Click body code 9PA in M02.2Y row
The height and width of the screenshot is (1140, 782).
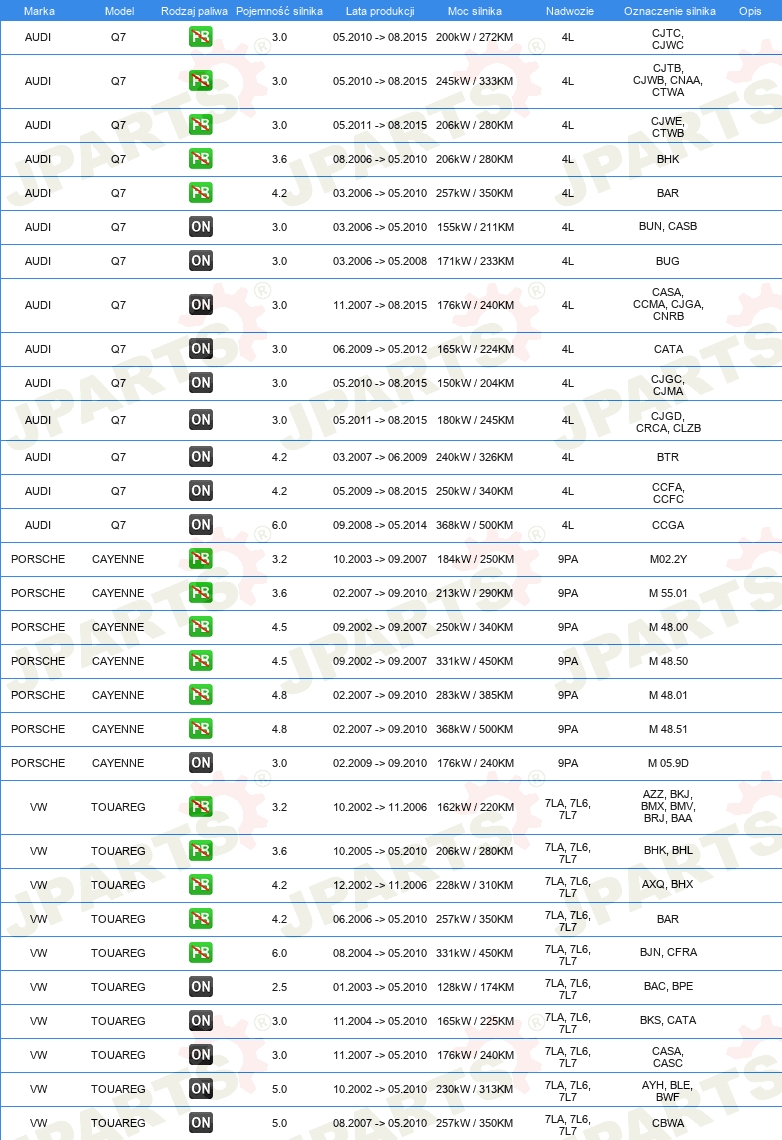pos(568,559)
